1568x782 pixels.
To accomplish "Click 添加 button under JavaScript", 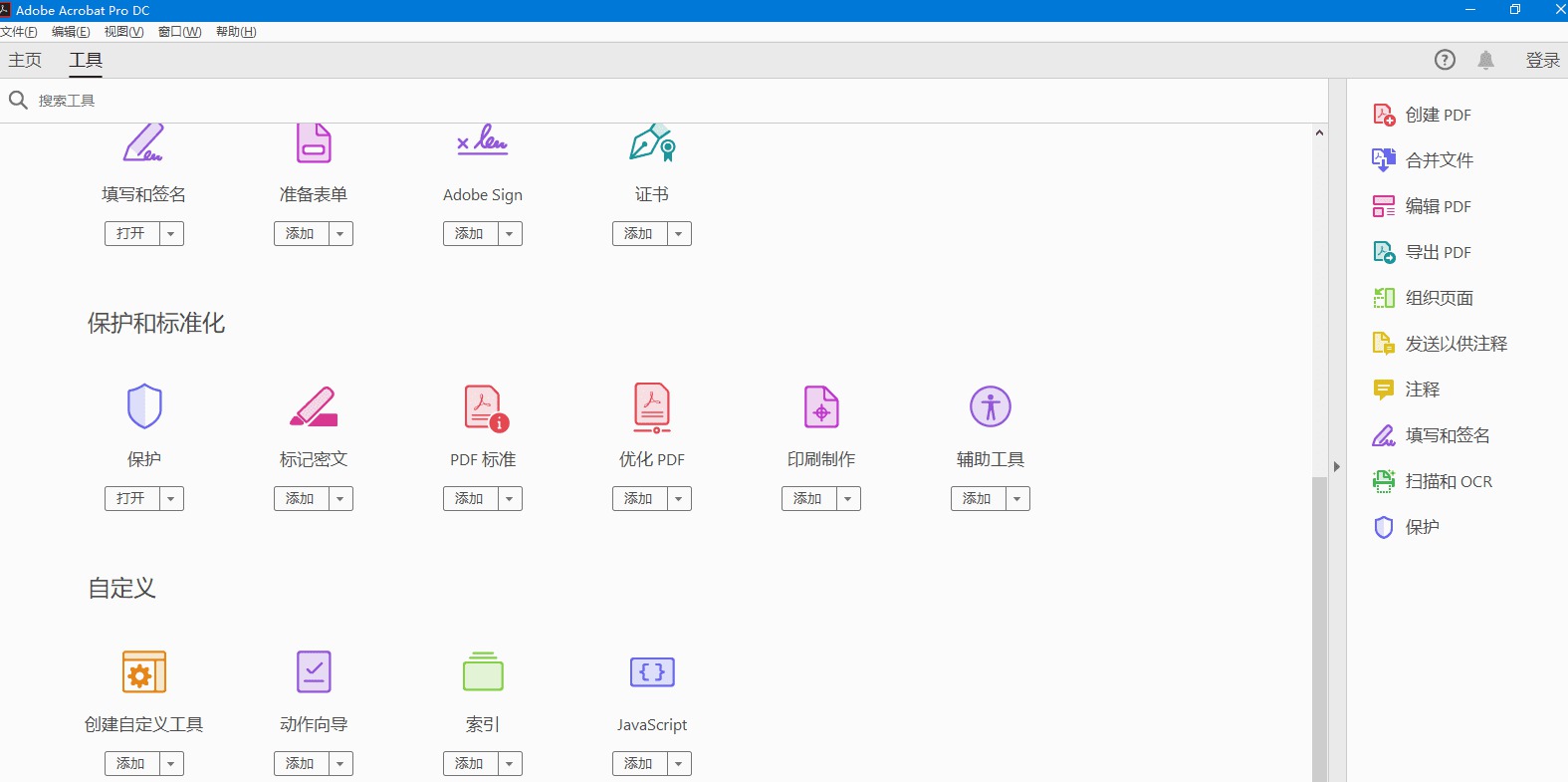I will (x=640, y=764).
